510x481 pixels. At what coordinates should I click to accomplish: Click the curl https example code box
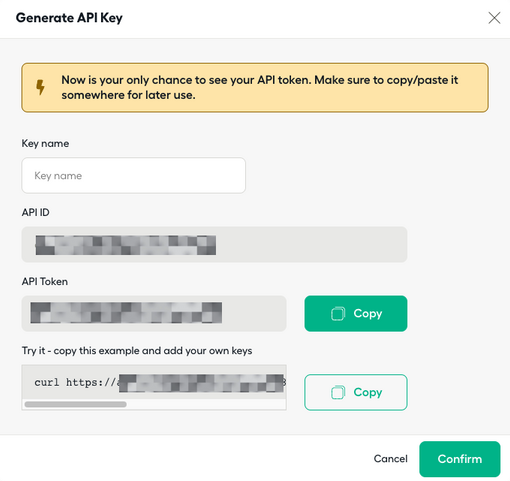point(154,382)
